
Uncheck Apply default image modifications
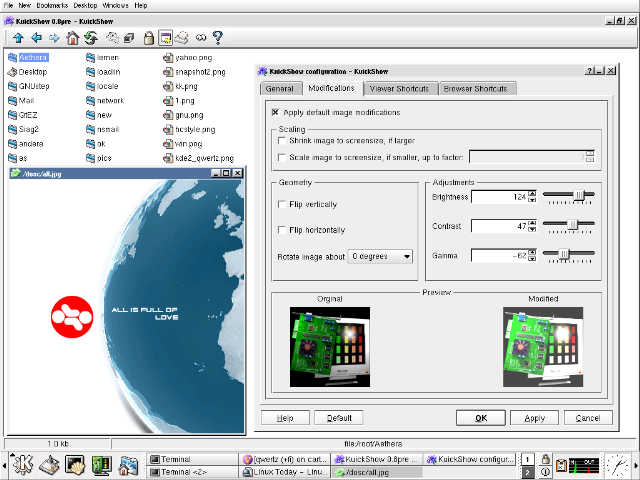pos(276,112)
